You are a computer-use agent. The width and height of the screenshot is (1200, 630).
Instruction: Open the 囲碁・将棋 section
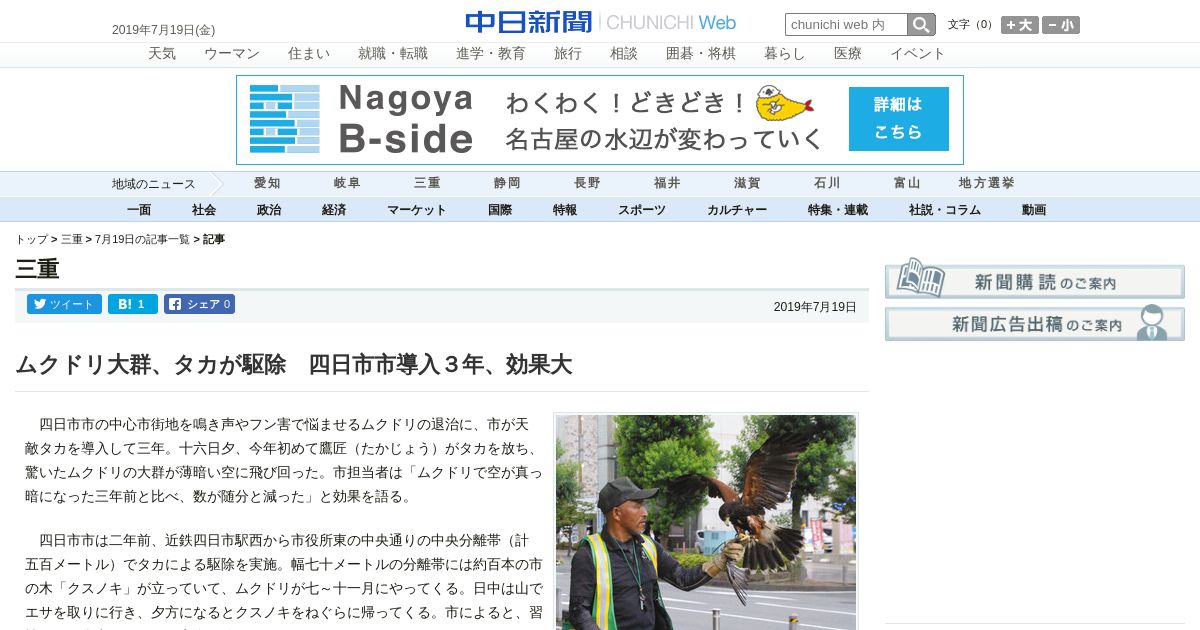[x=701, y=54]
